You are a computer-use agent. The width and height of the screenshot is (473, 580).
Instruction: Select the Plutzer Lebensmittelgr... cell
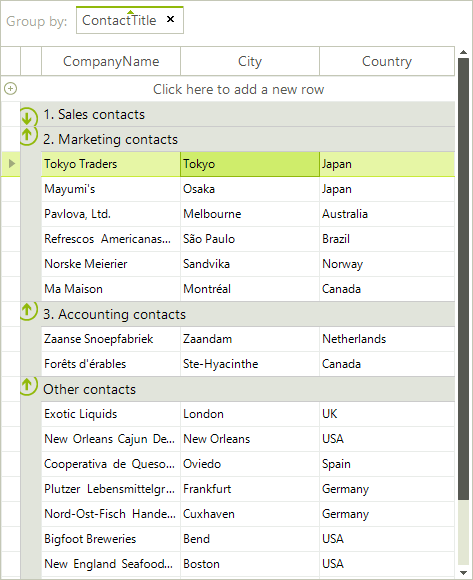[111, 489]
